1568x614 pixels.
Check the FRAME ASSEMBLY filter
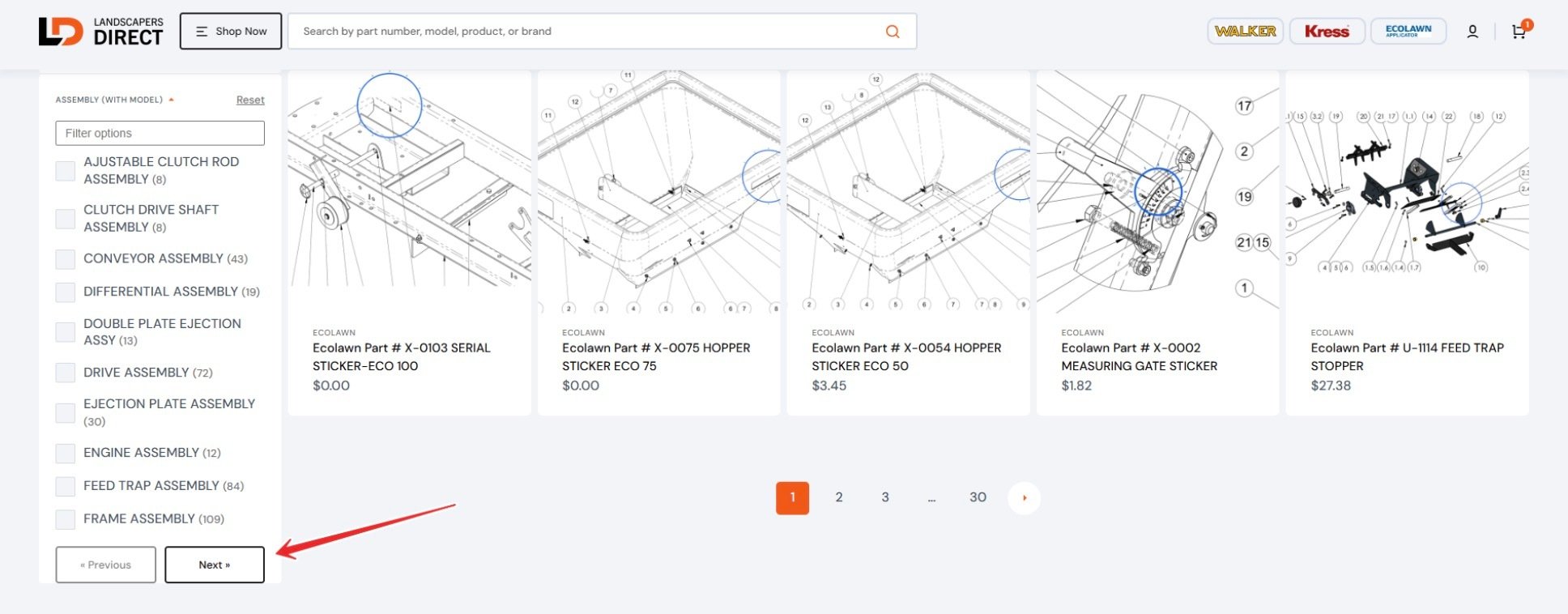pyautogui.click(x=66, y=519)
